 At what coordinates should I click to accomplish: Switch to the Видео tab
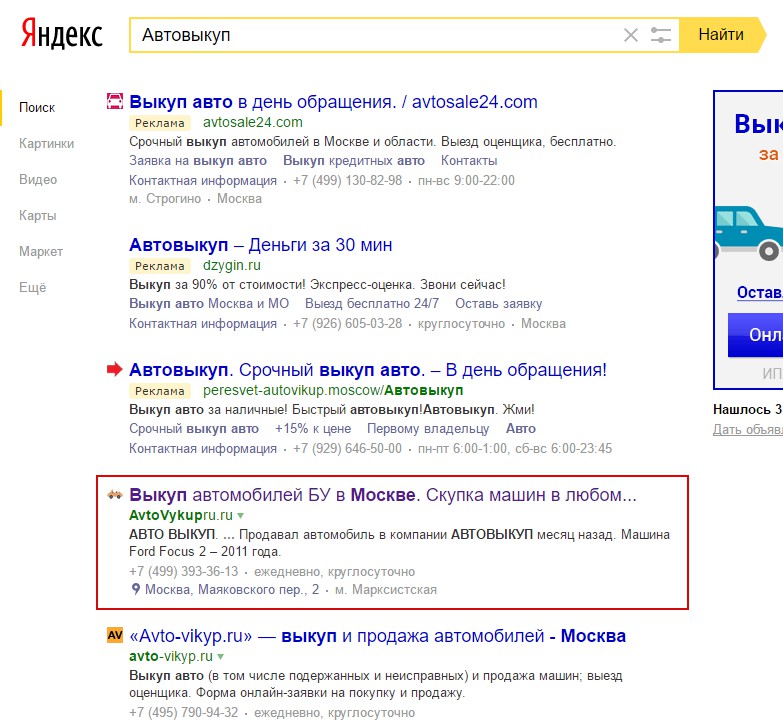[x=38, y=179]
